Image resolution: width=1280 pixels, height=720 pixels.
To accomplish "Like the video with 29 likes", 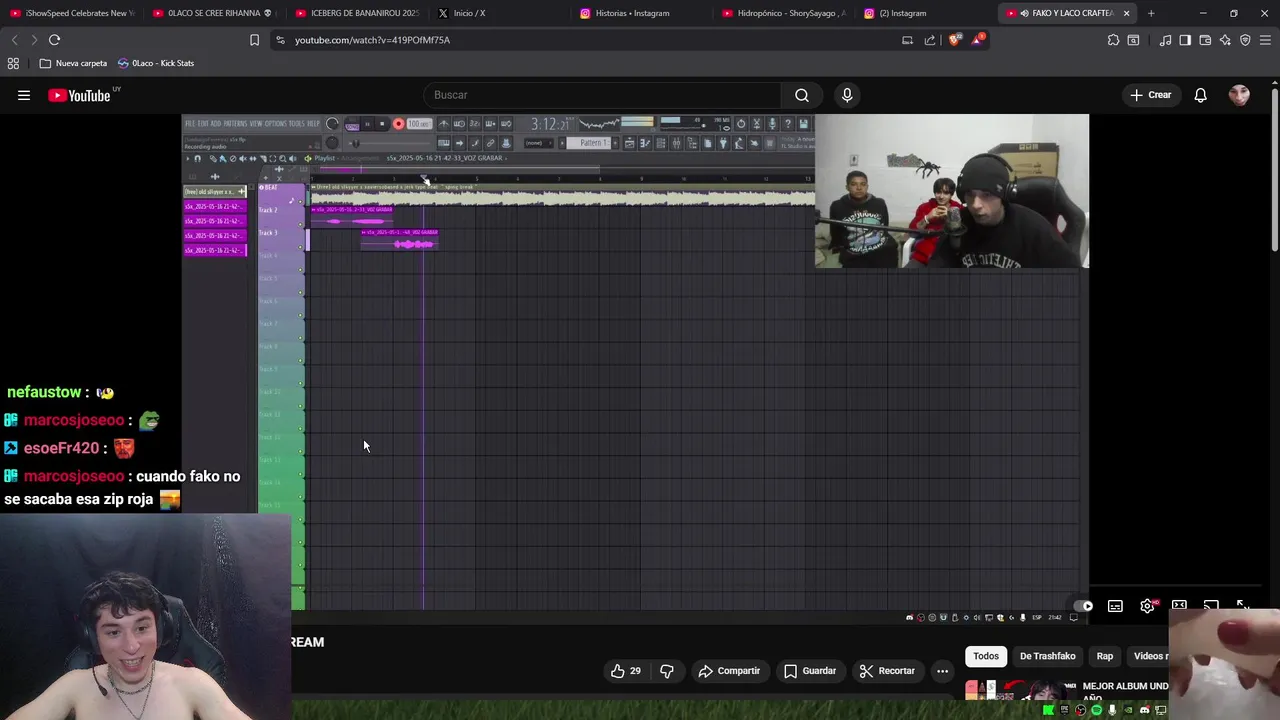I will pyautogui.click(x=626, y=671).
